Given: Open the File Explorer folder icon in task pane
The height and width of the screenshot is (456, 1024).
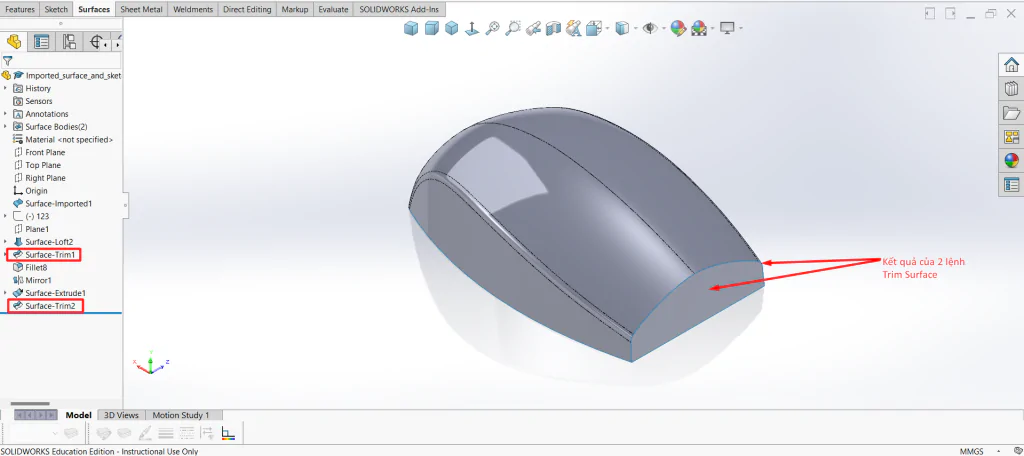Looking at the screenshot, I should (x=1011, y=113).
